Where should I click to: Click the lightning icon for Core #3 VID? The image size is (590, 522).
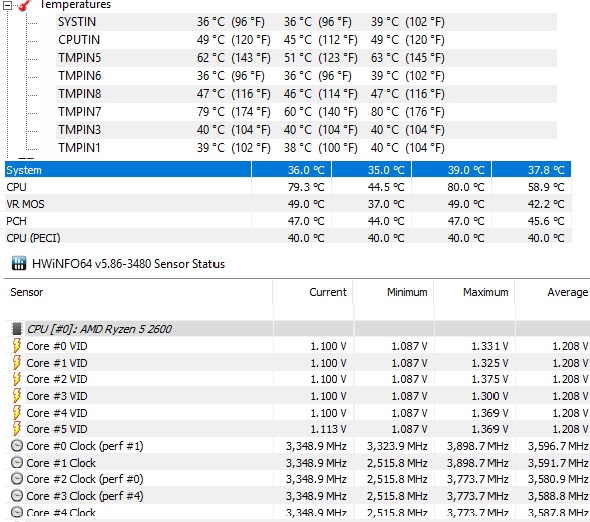coord(17,396)
